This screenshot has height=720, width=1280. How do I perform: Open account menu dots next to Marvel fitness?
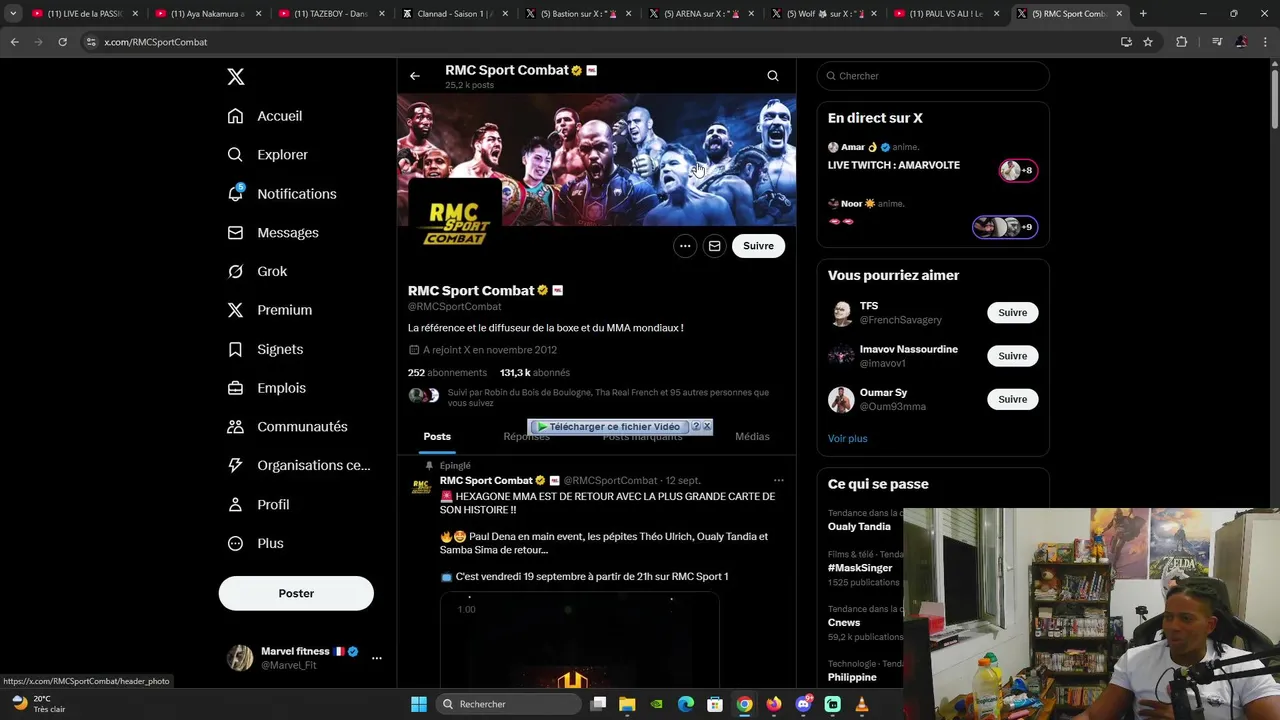click(377, 658)
